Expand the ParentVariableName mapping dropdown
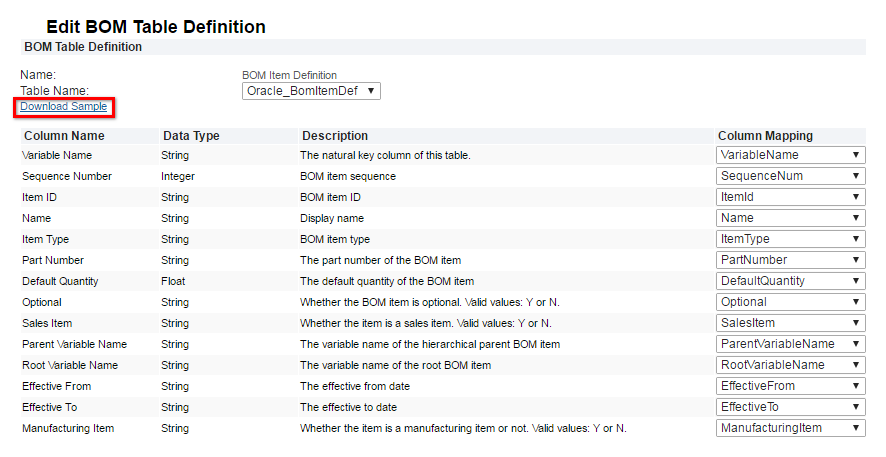 tap(790, 344)
